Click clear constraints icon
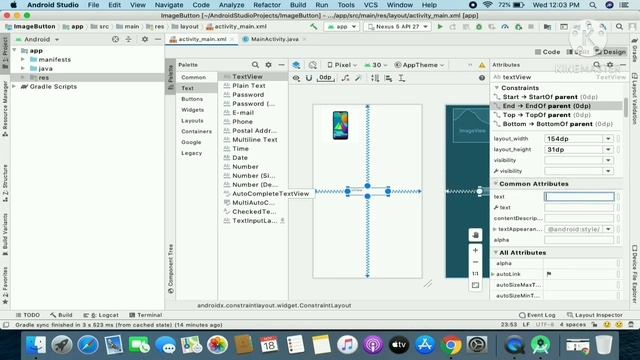This screenshot has height=360, width=640. tap(345, 78)
